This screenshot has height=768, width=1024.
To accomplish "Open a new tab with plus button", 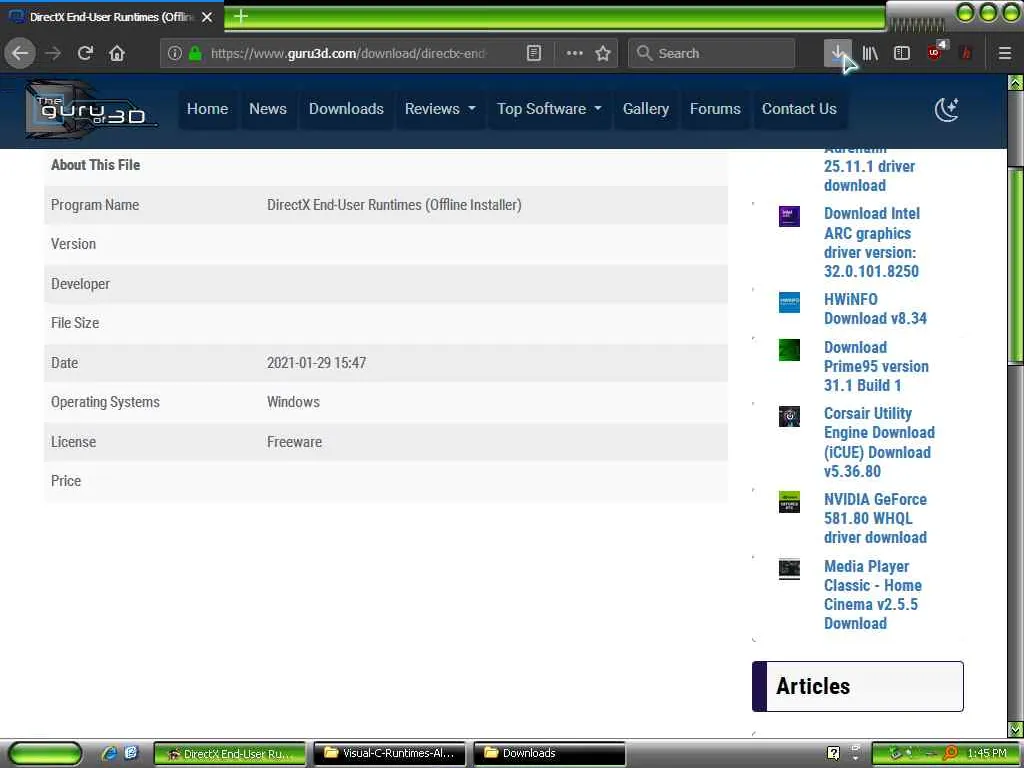I will pyautogui.click(x=240, y=16).
